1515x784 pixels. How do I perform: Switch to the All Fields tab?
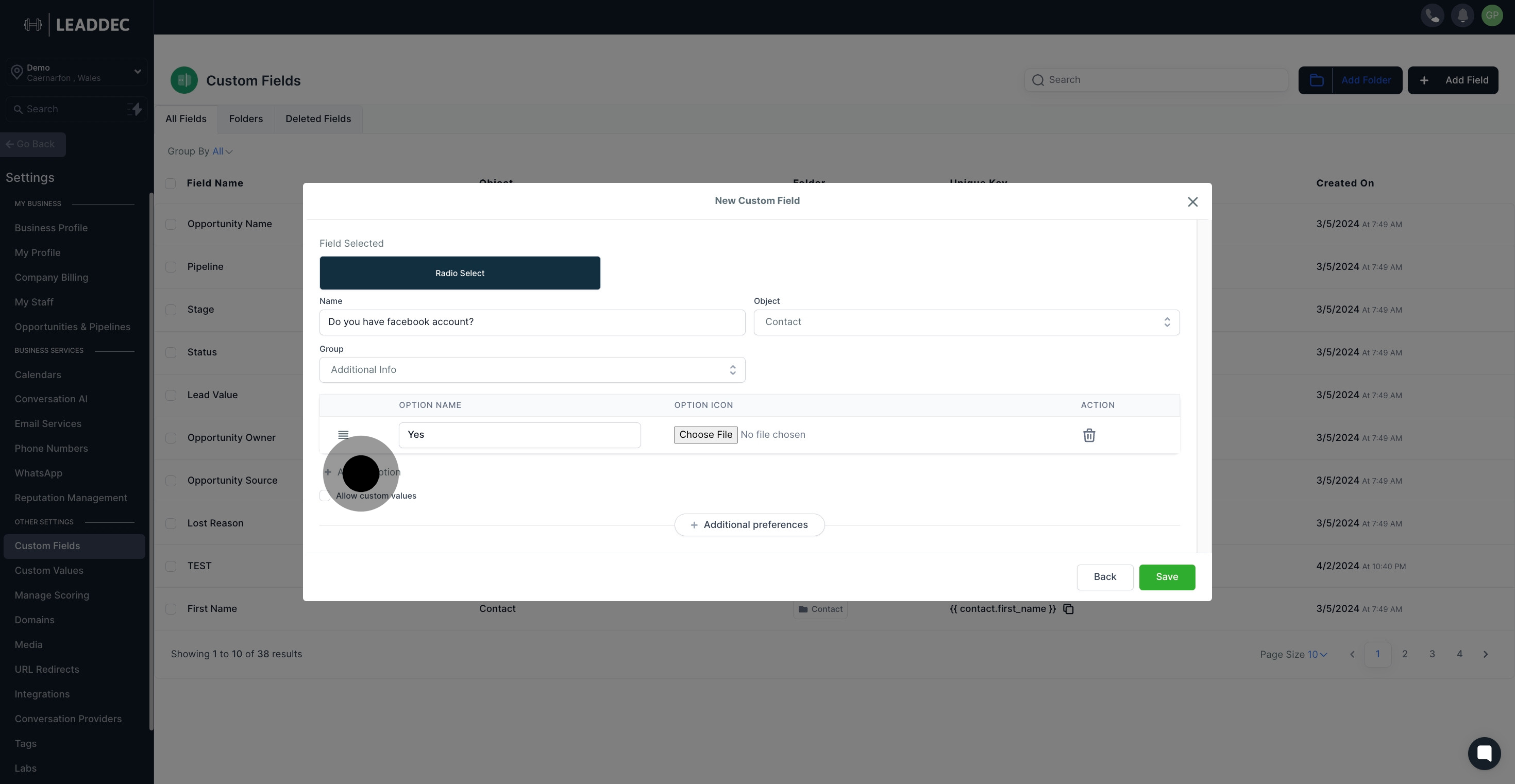pos(186,118)
